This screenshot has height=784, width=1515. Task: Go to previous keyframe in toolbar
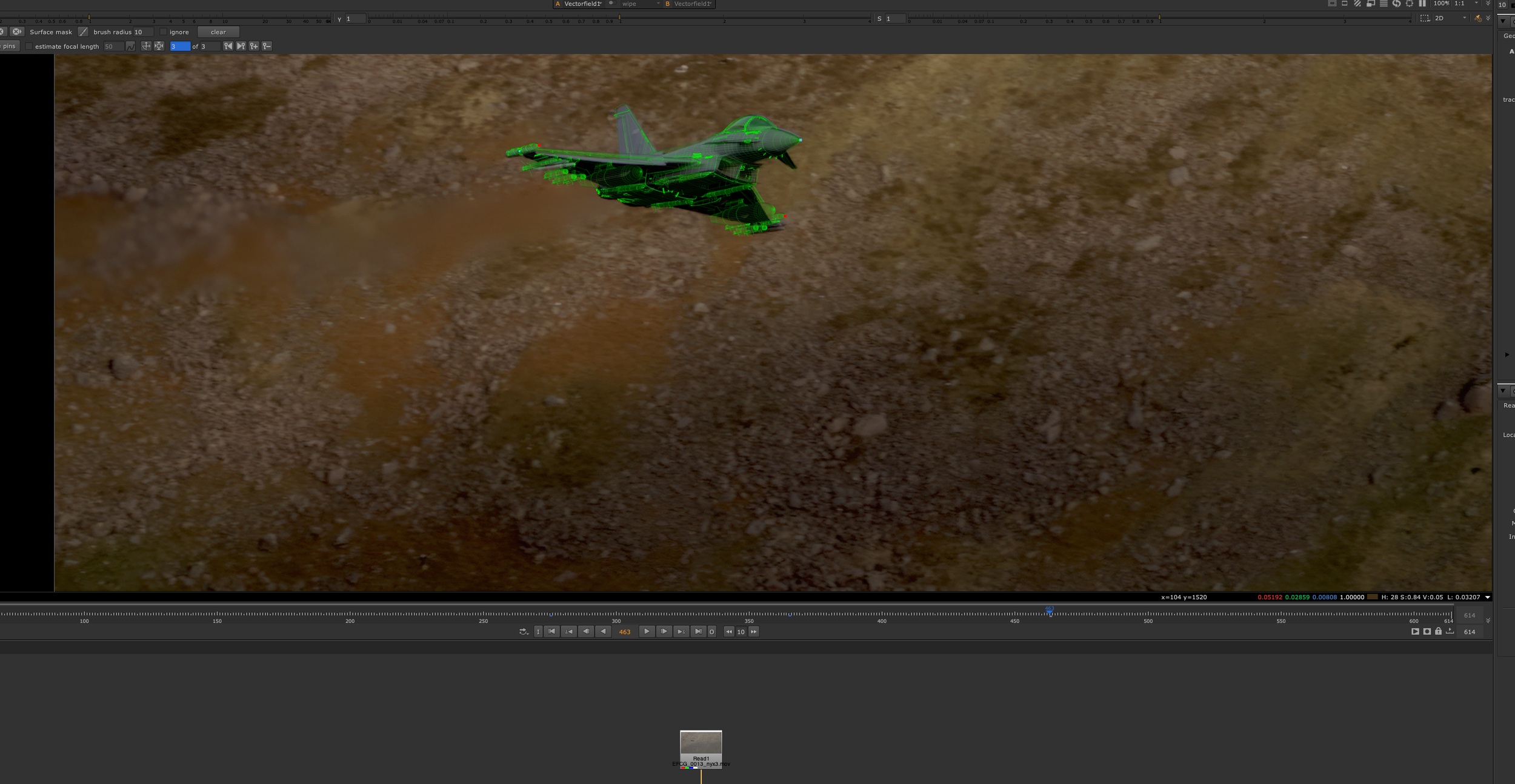click(x=228, y=46)
